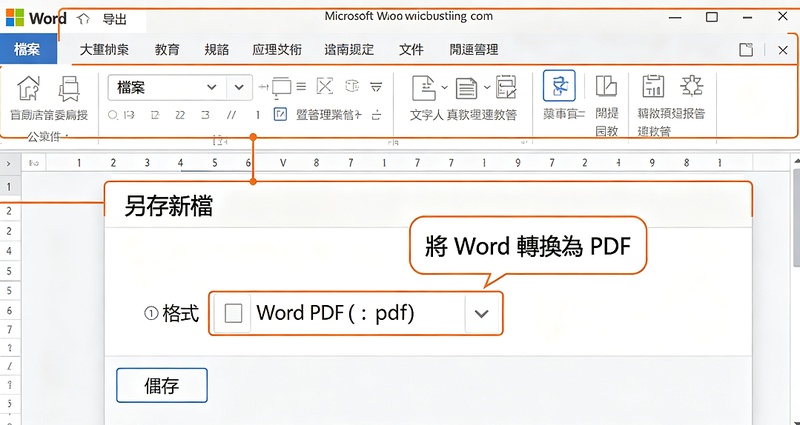
Task: Click the 文字人 真教理連教管 label
Action: coord(463,115)
